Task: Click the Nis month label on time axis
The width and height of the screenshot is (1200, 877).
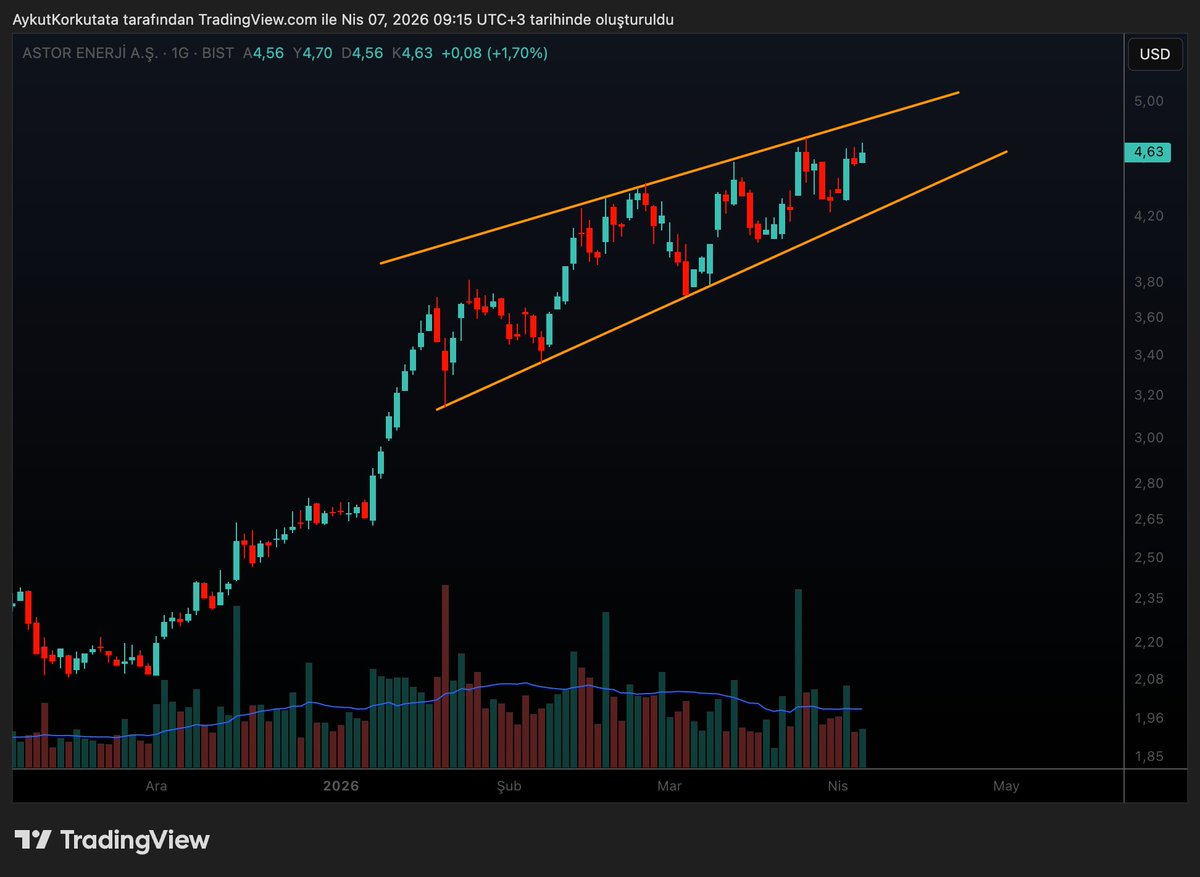Action: coord(839,786)
